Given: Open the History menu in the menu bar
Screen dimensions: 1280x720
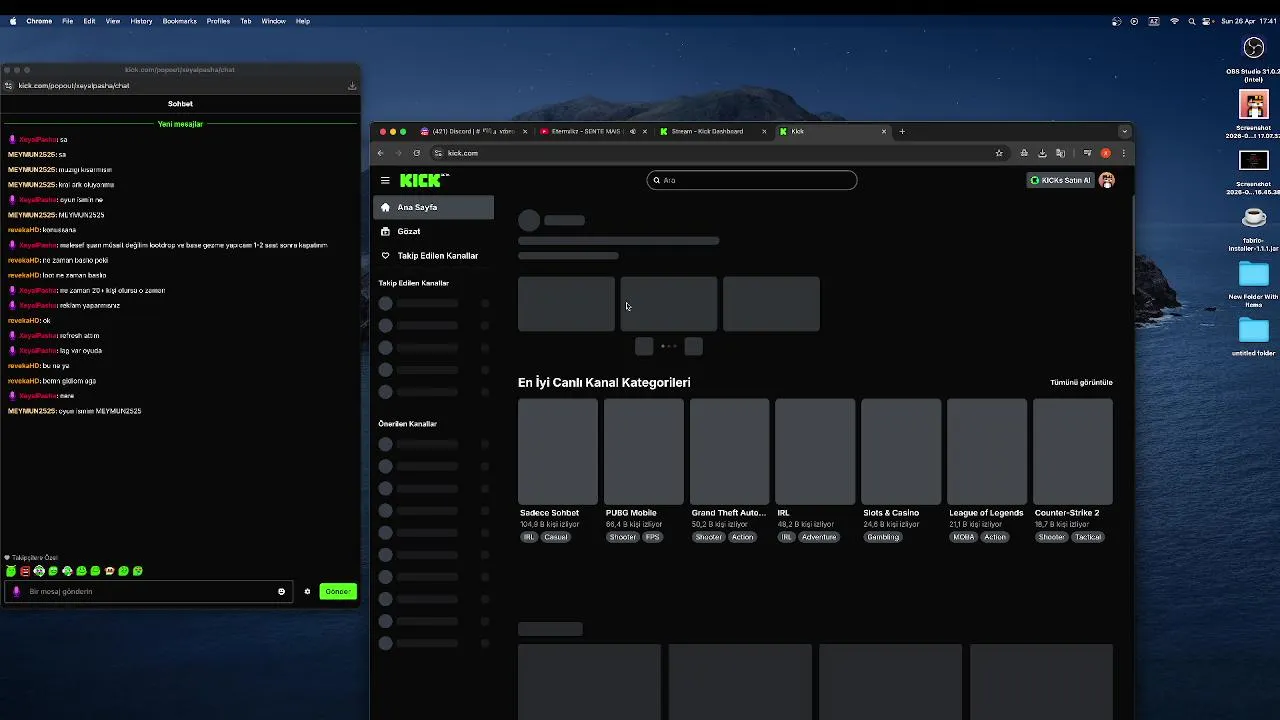Looking at the screenshot, I should tap(141, 21).
